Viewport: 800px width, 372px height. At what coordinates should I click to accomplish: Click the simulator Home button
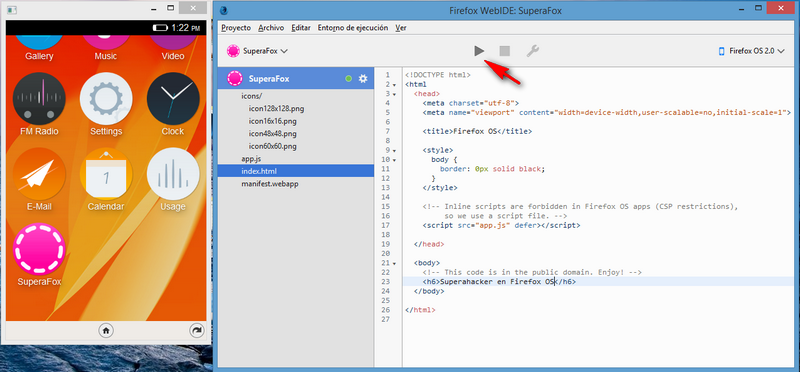click(106, 331)
